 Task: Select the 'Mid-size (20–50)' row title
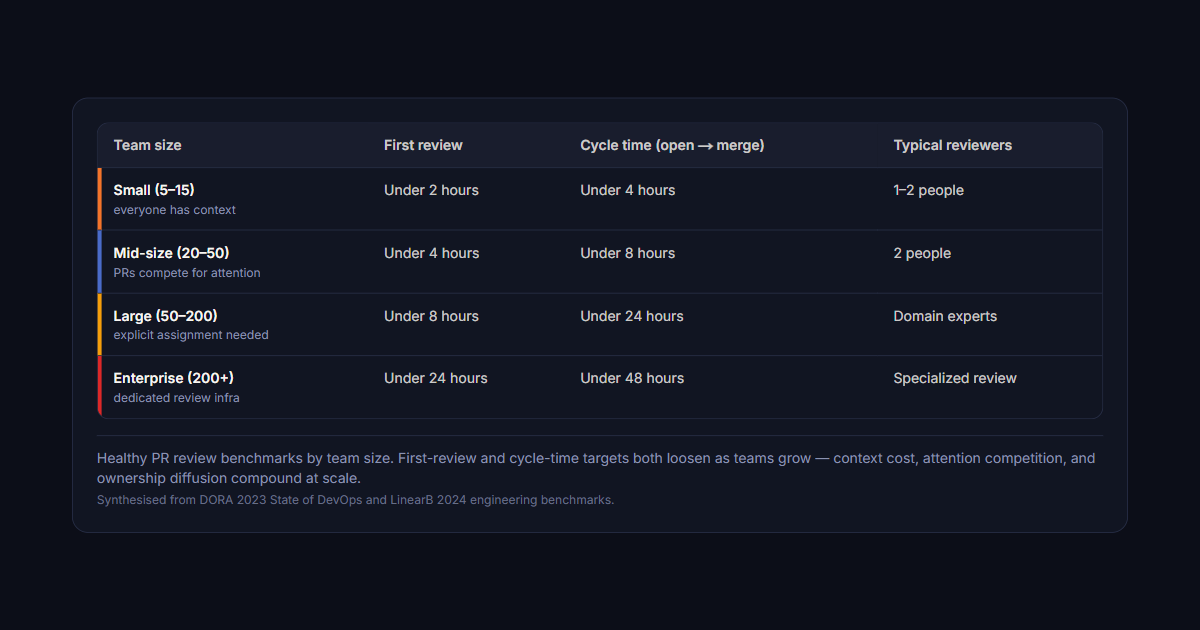click(171, 253)
